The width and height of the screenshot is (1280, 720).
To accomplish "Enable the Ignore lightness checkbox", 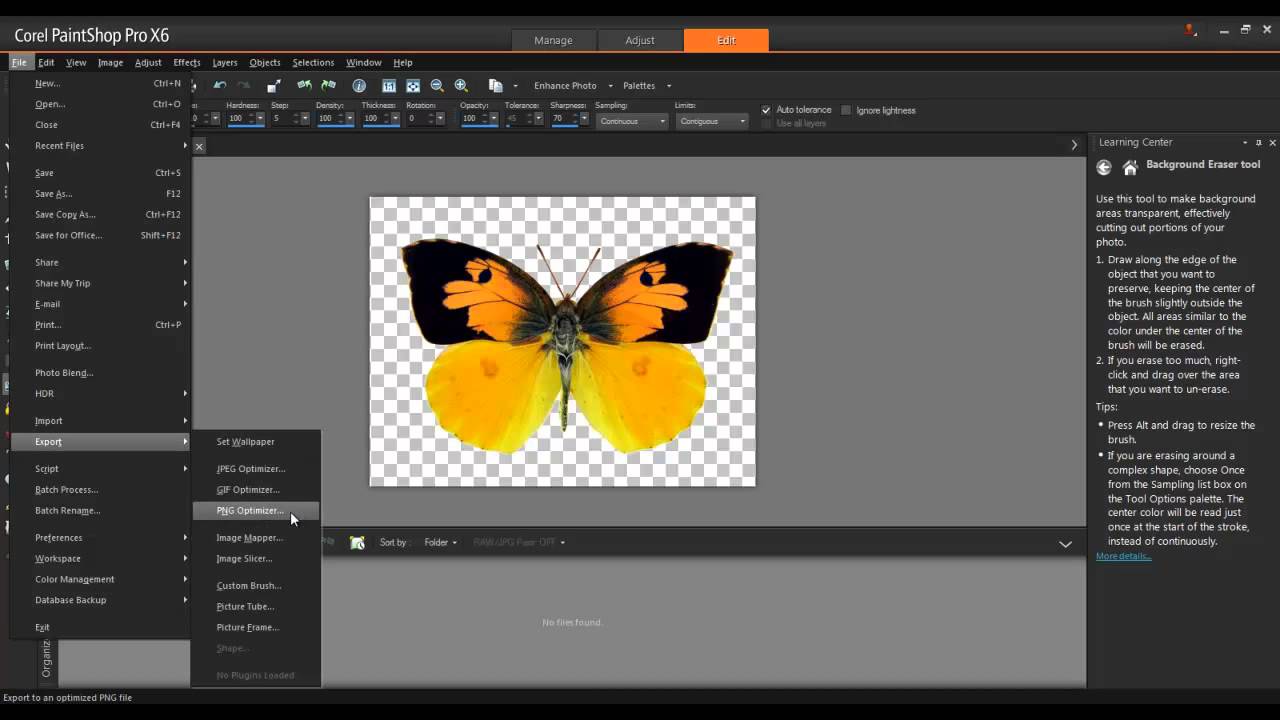I will (x=846, y=110).
